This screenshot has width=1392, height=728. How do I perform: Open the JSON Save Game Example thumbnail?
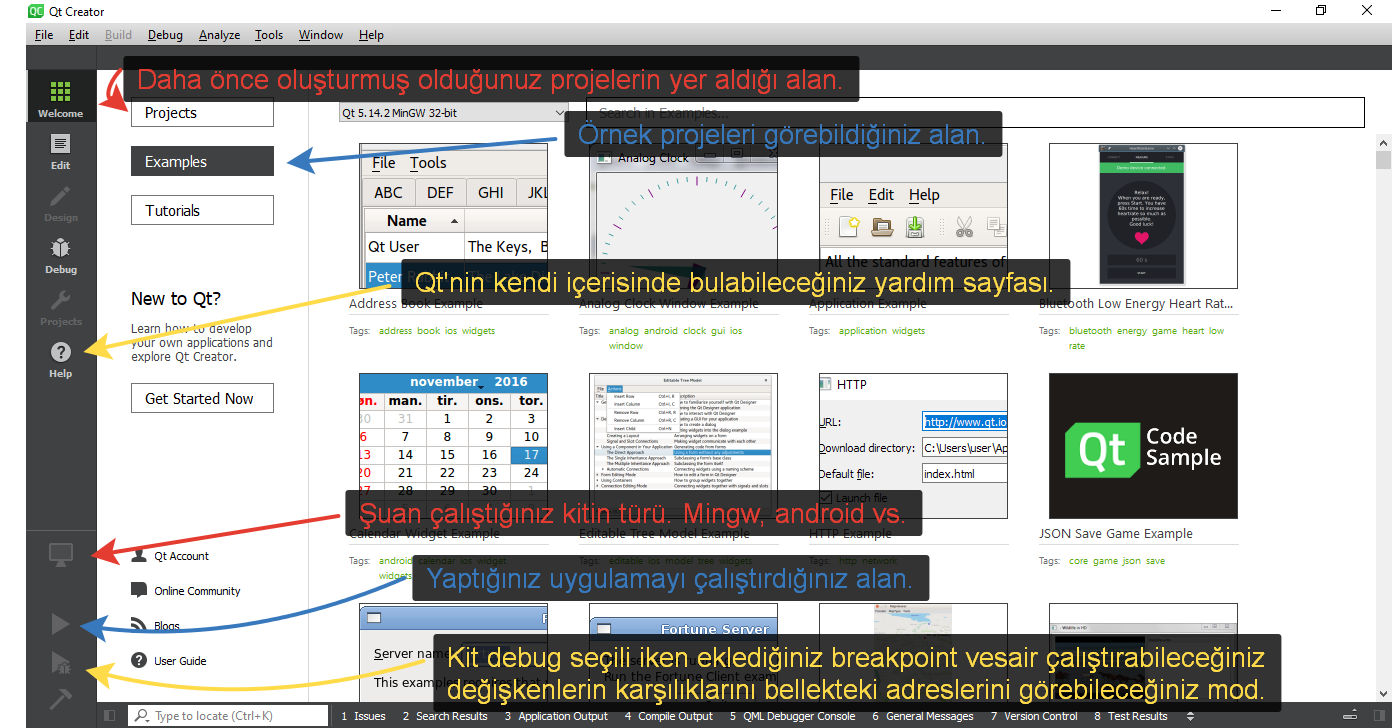click(x=1143, y=446)
